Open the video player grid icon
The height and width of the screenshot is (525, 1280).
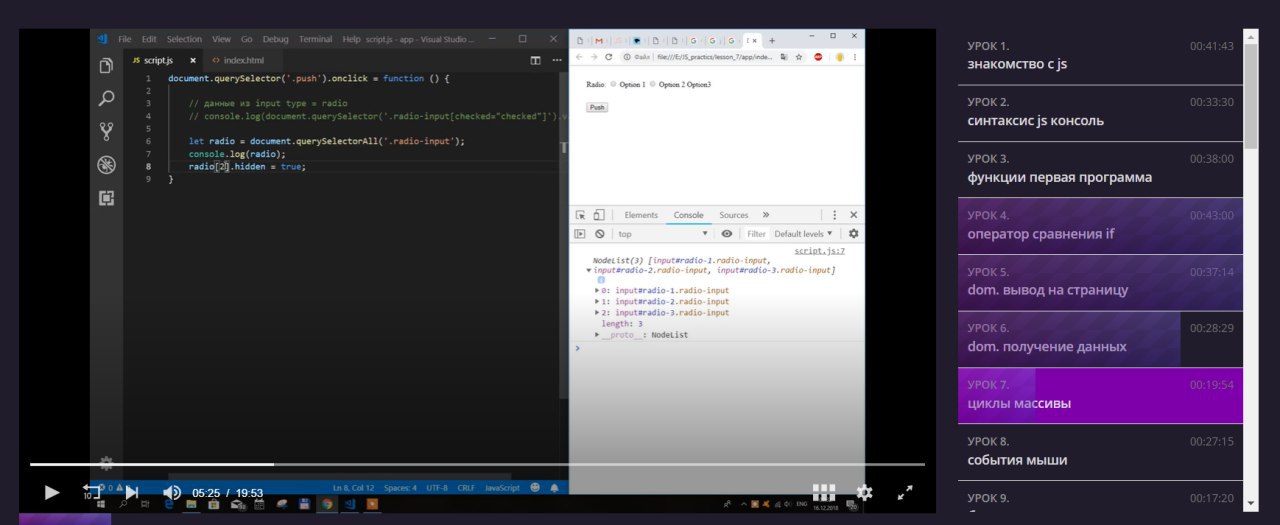pos(824,492)
